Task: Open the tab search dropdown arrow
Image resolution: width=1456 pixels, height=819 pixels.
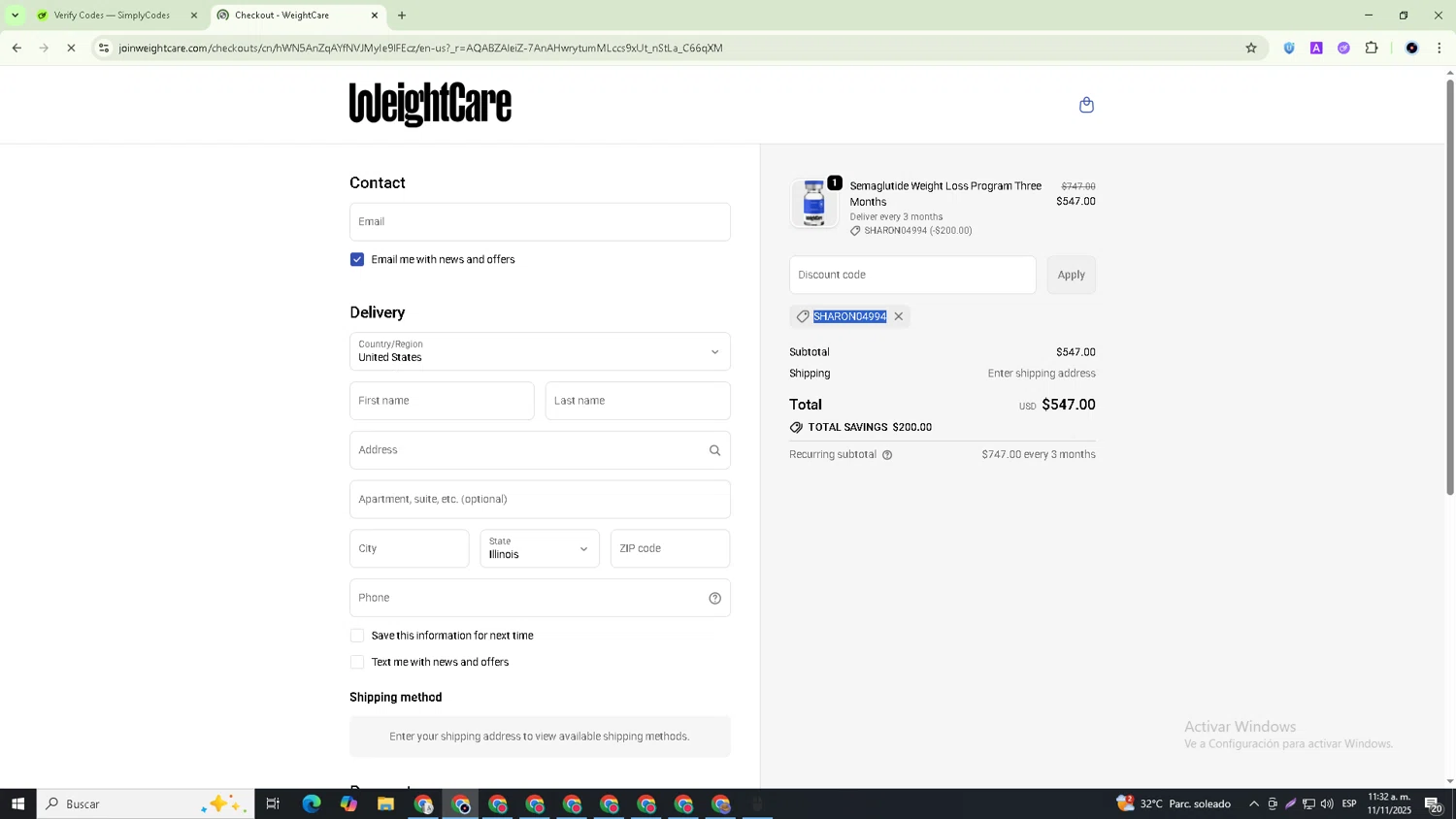Action: click(x=15, y=16)
